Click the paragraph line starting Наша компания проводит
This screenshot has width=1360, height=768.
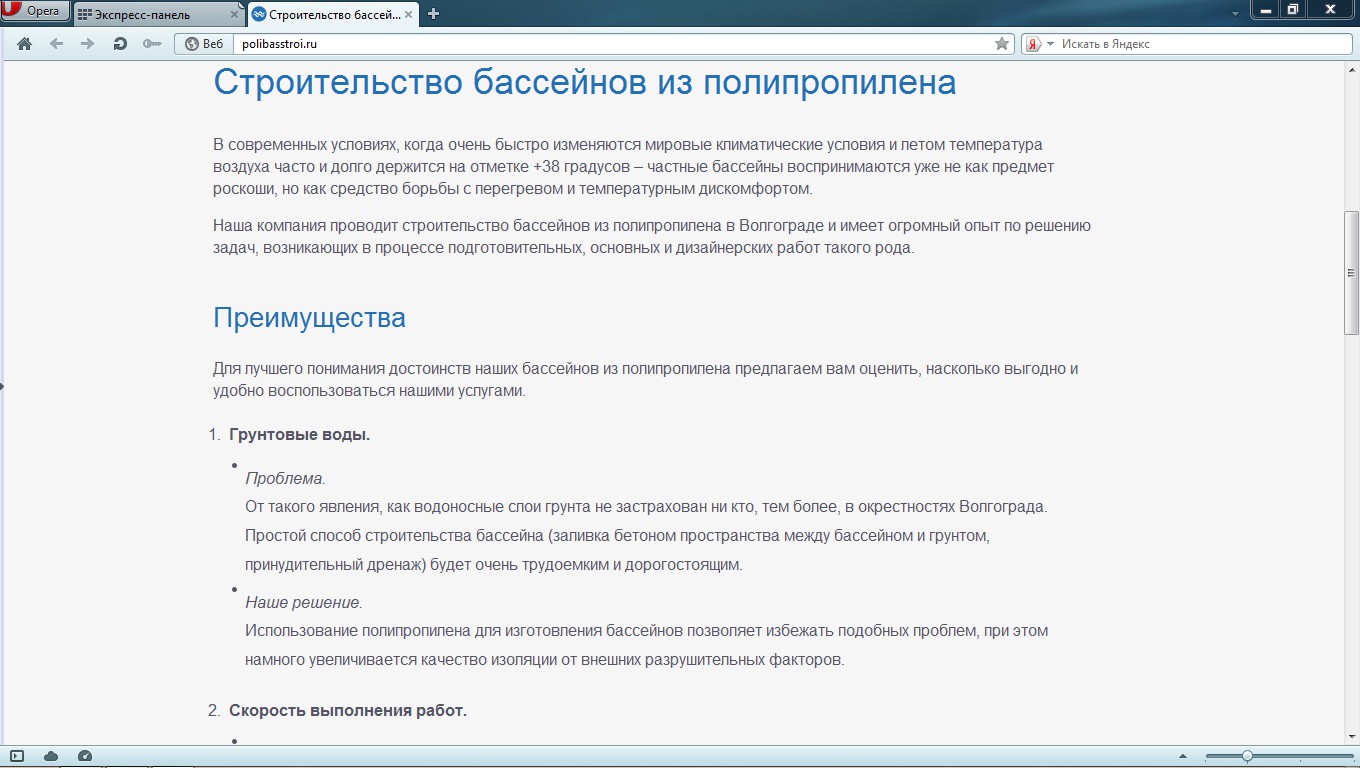(x=652, y=226)
